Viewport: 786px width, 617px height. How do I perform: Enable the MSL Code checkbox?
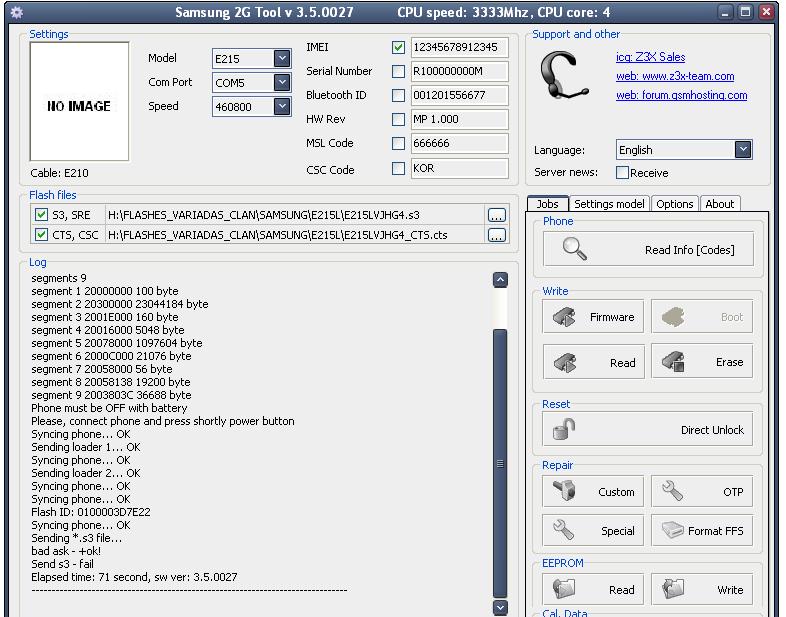399,144
